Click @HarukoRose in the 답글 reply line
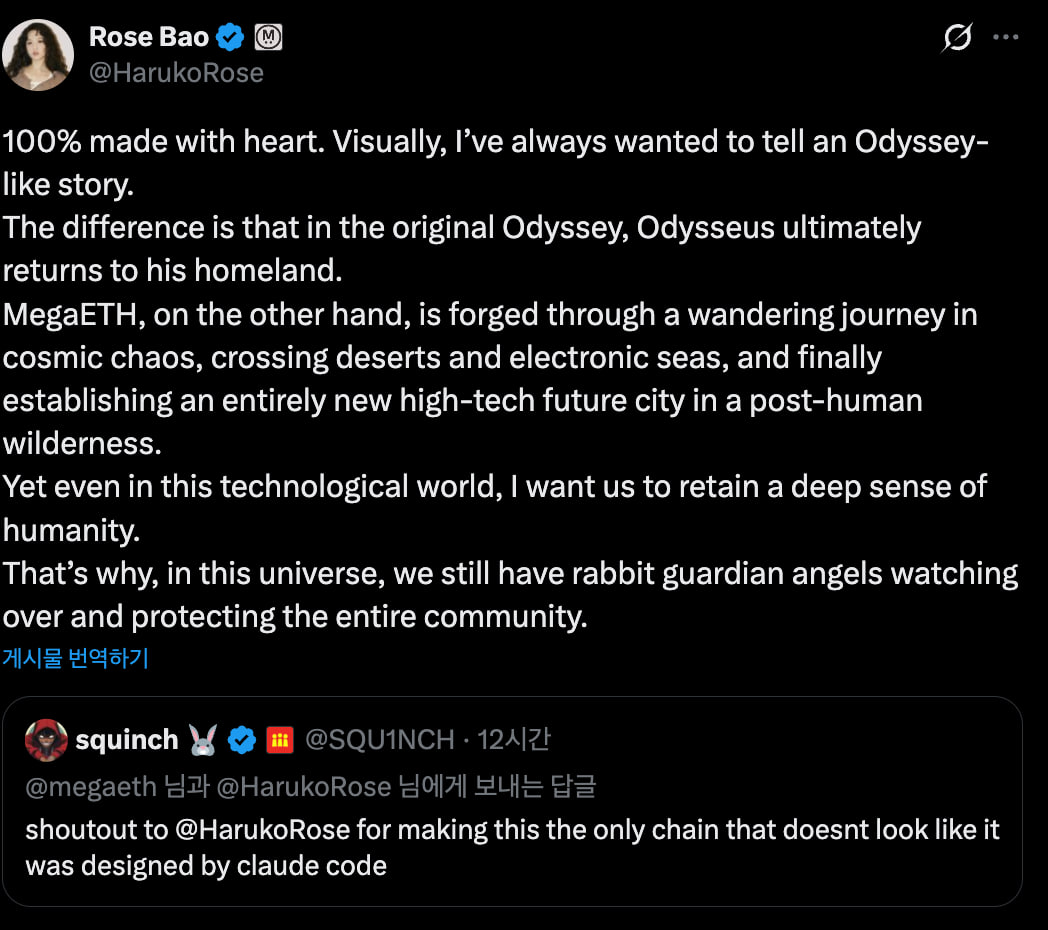 point(304,786)
